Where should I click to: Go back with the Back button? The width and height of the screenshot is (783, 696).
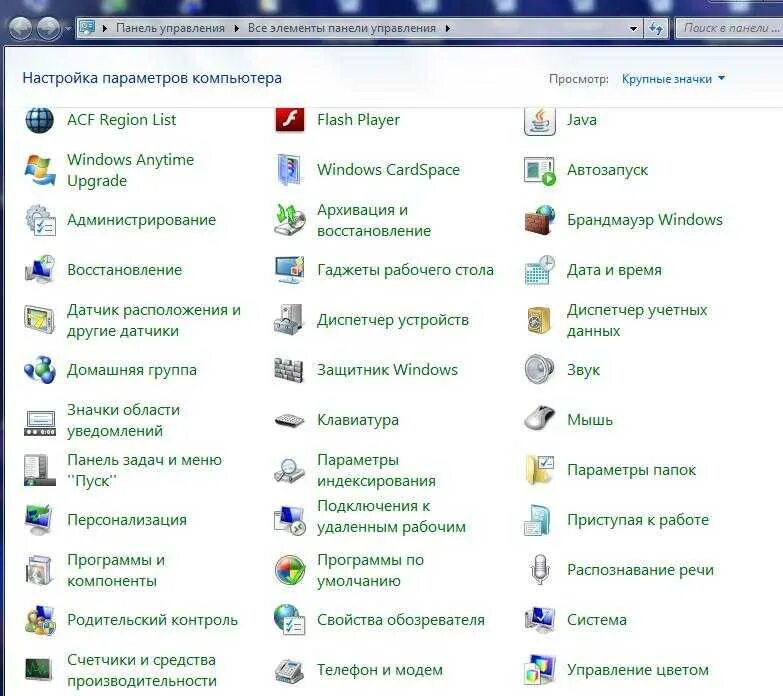click(x=21, y=28)
